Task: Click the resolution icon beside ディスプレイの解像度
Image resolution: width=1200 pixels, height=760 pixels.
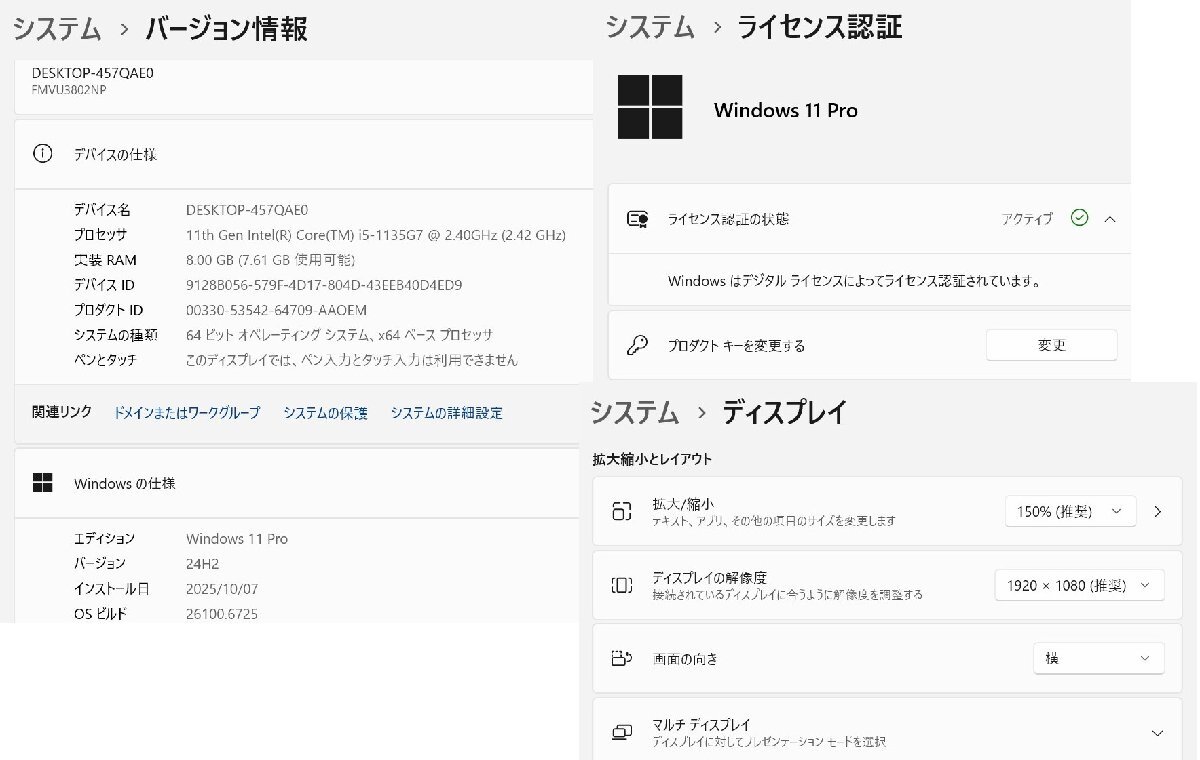Action: tap(622, 585)
